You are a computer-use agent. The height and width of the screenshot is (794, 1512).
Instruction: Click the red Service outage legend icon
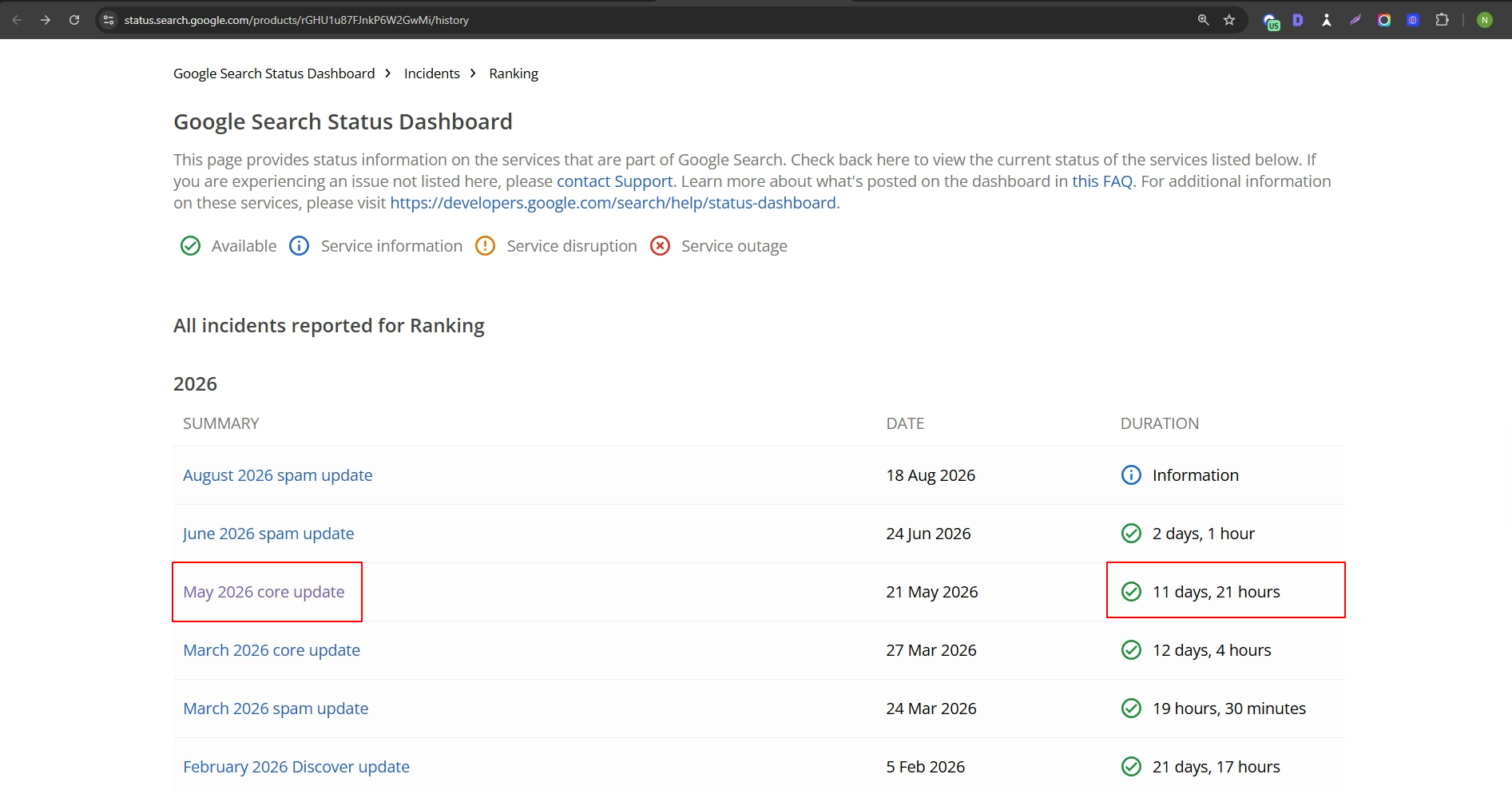pyautogui.click(x=660, y=246)
